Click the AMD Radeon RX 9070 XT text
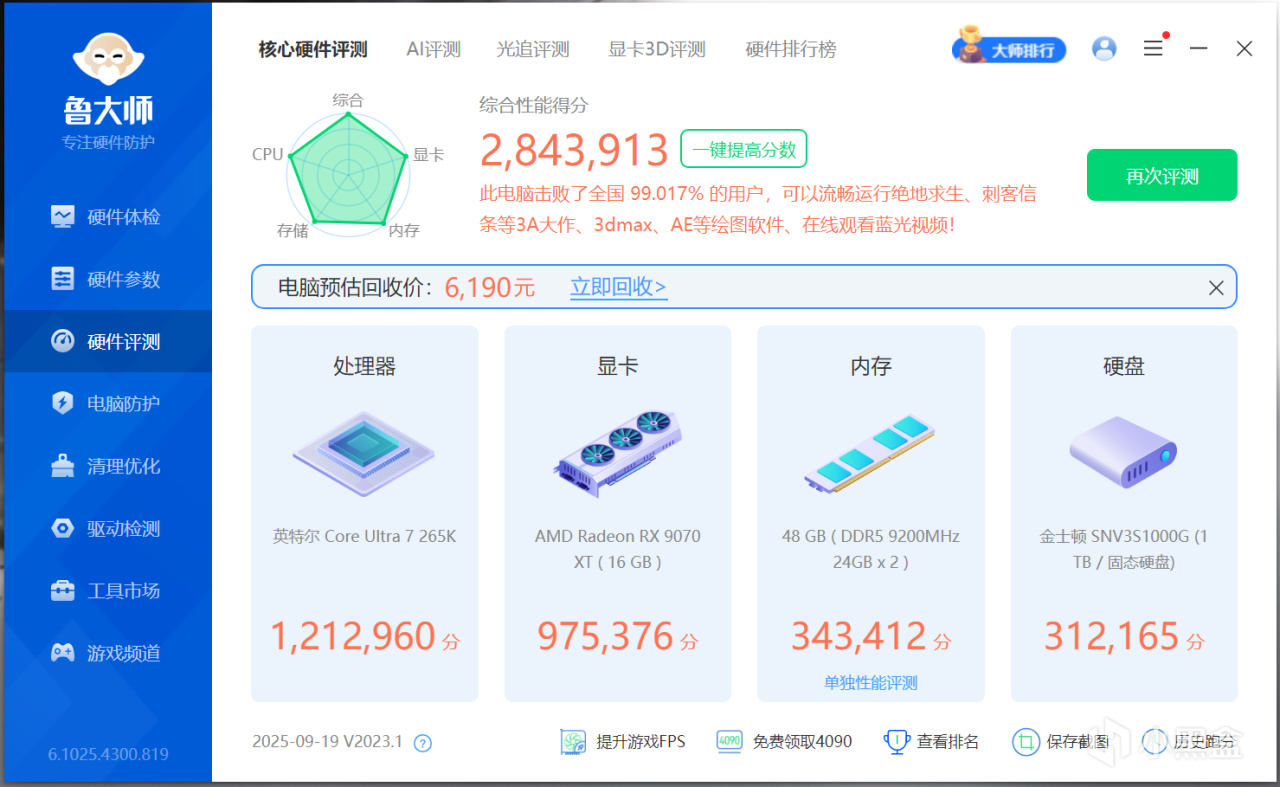 click(617, 549)
